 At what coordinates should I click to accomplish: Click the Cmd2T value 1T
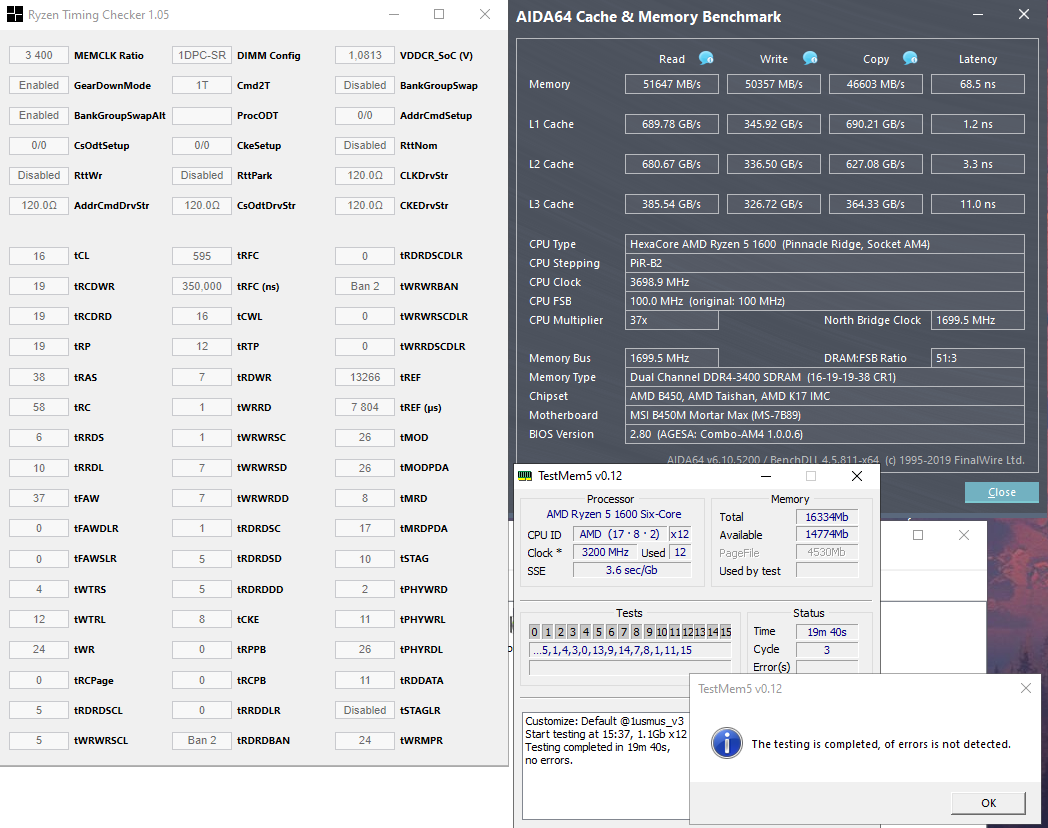[x=202, y=86]
